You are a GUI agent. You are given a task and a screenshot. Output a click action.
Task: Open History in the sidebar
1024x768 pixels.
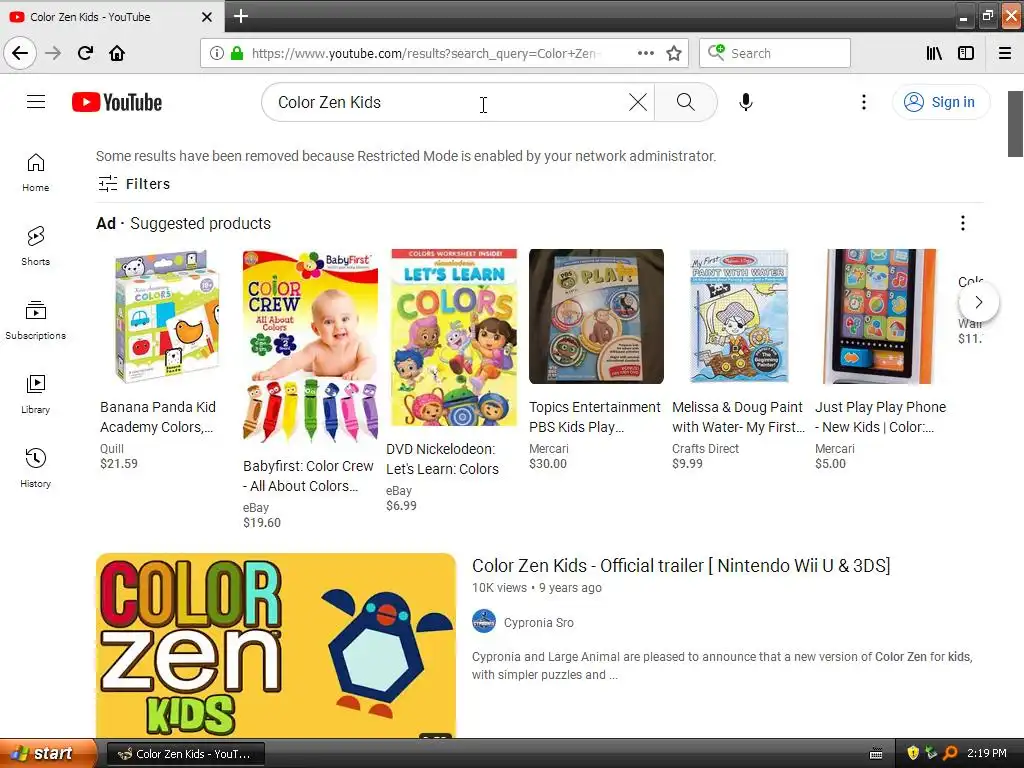[x=35, y=468]
